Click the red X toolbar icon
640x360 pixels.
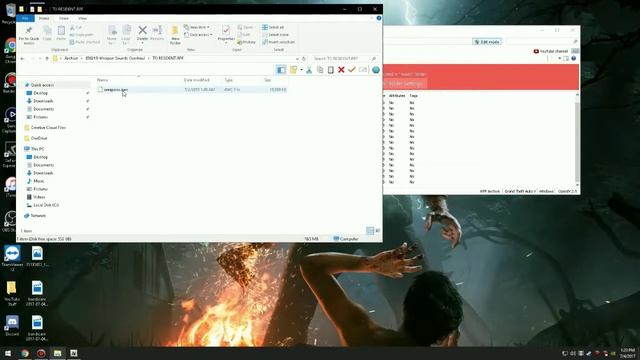click(x=341, y=70)
